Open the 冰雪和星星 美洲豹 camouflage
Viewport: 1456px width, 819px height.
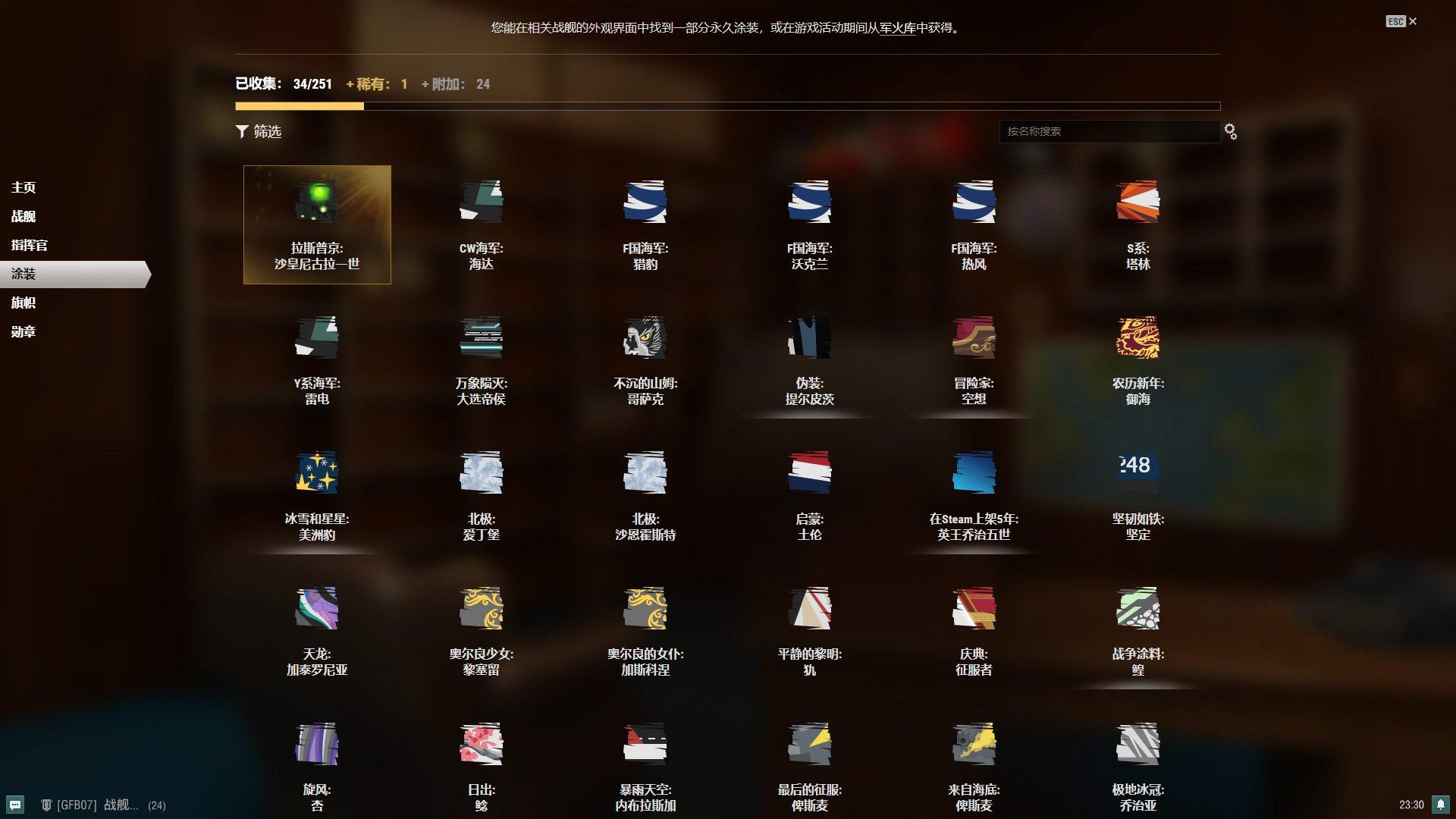click(317, 472)
